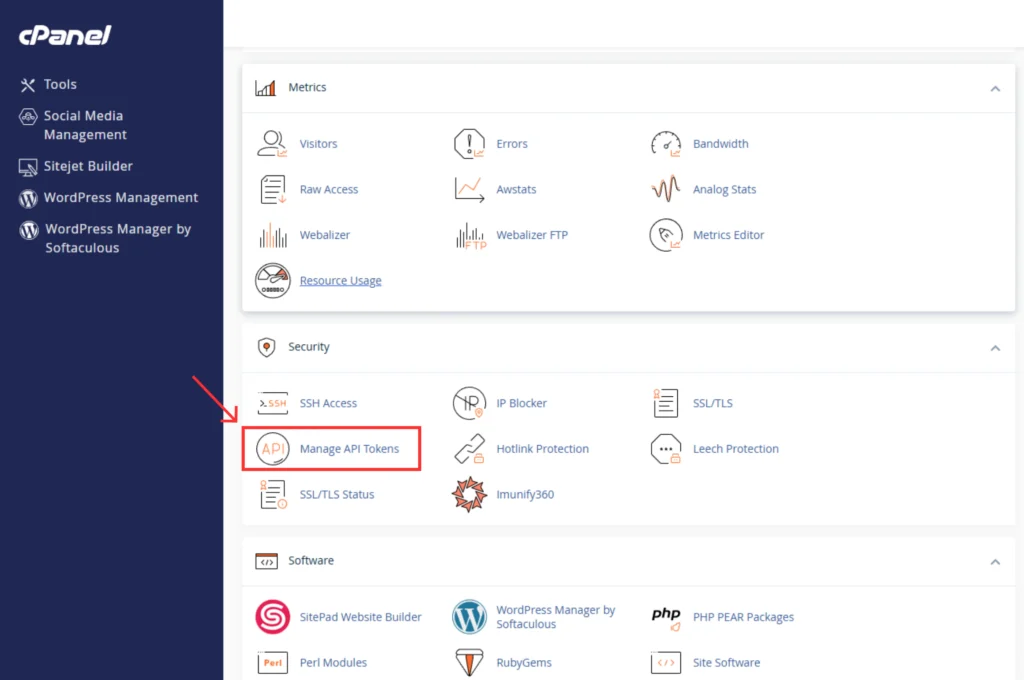Click the Visitors icon
The height and width of the screenshot is (680, 1024).
[272, 144]
